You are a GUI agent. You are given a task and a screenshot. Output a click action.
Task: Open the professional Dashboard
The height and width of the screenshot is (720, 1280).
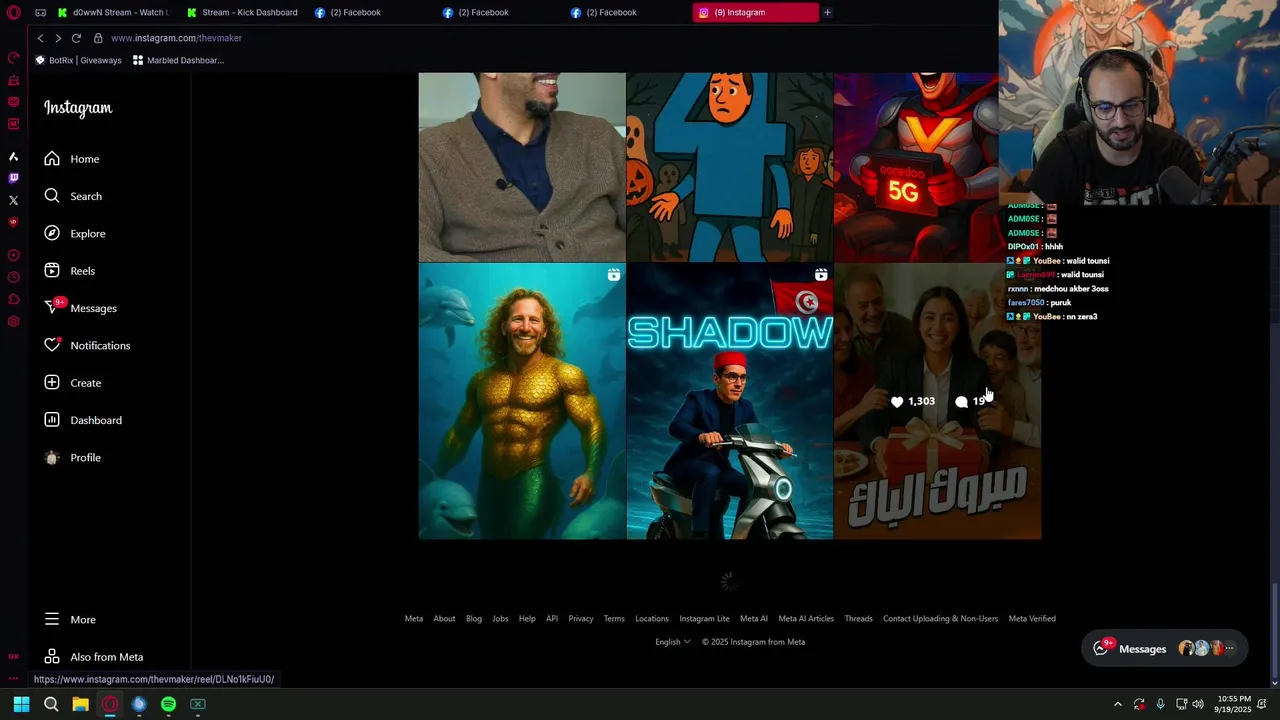point(82,420)
